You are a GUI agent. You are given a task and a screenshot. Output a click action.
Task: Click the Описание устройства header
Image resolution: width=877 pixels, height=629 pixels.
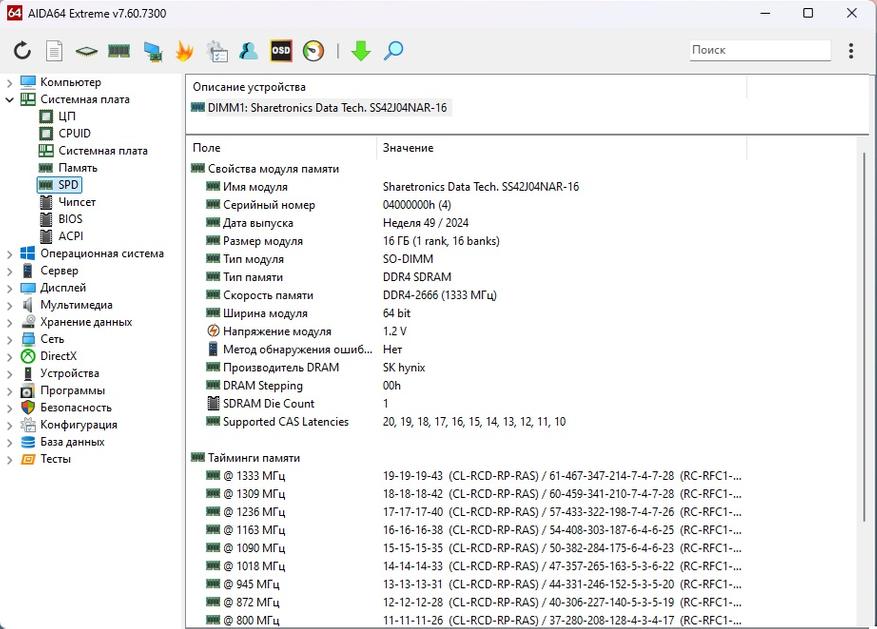[x=466, y=87]
